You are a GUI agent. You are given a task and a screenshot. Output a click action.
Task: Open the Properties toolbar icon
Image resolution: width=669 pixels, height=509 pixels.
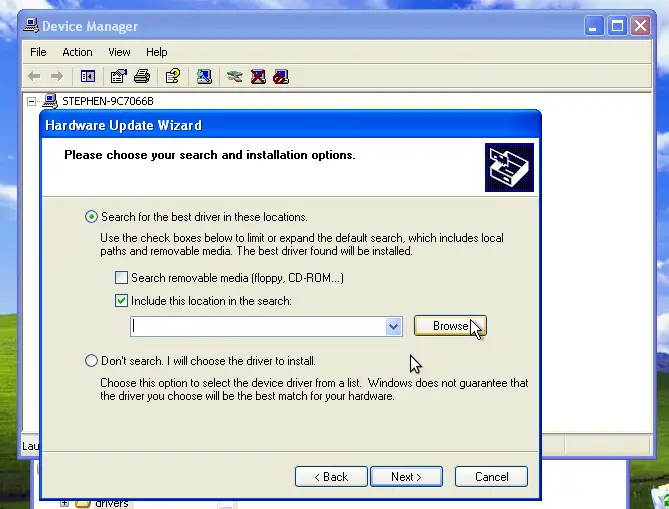(x=119, y=77)
